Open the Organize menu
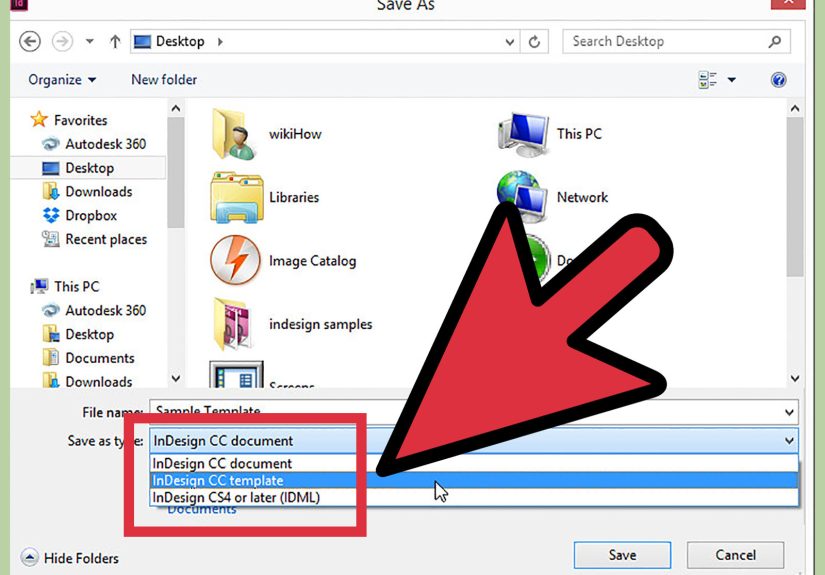The width and height of the screenshot is (825, 575). coord(62,80)
